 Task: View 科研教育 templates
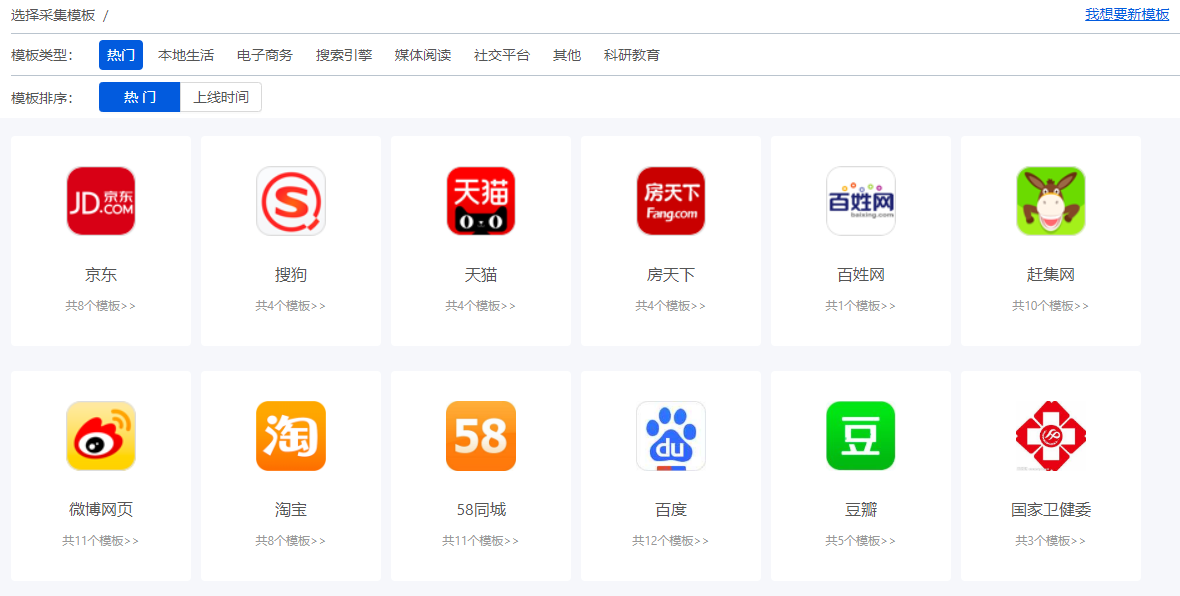632,55
